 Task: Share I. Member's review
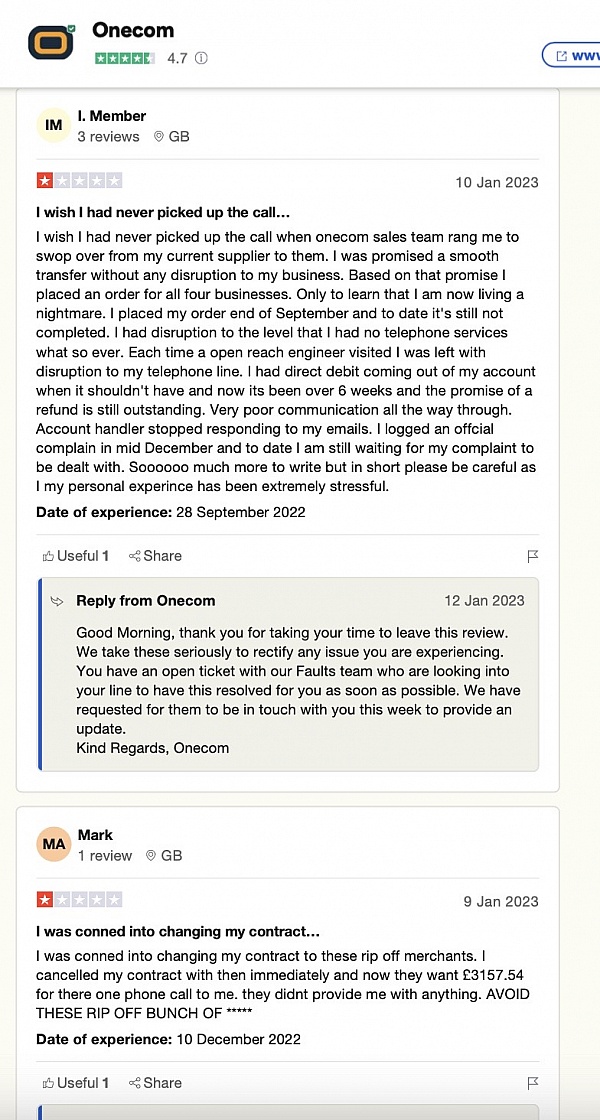tap(155, 556)
